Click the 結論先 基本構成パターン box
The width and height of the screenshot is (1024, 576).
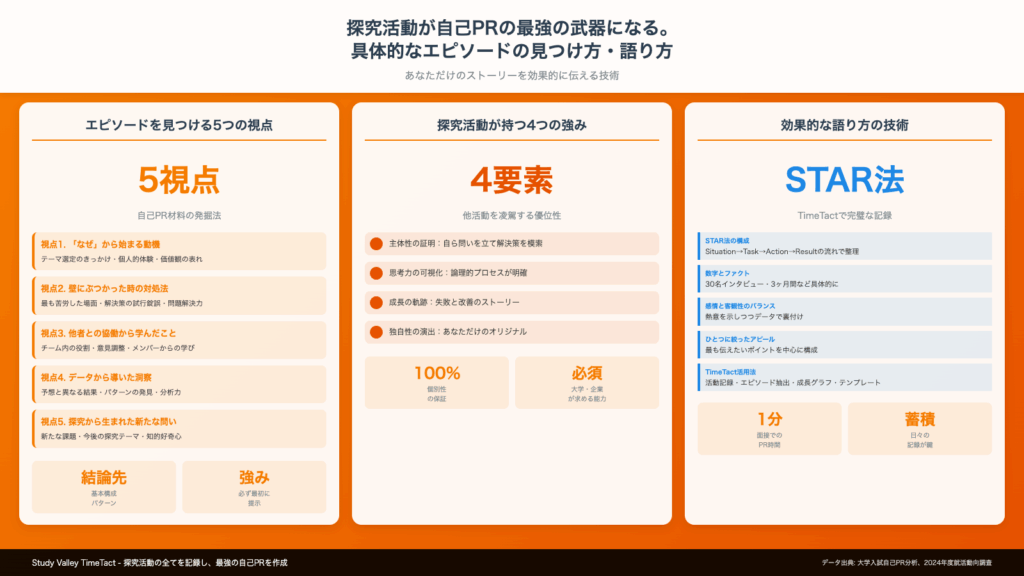point(104,486)
